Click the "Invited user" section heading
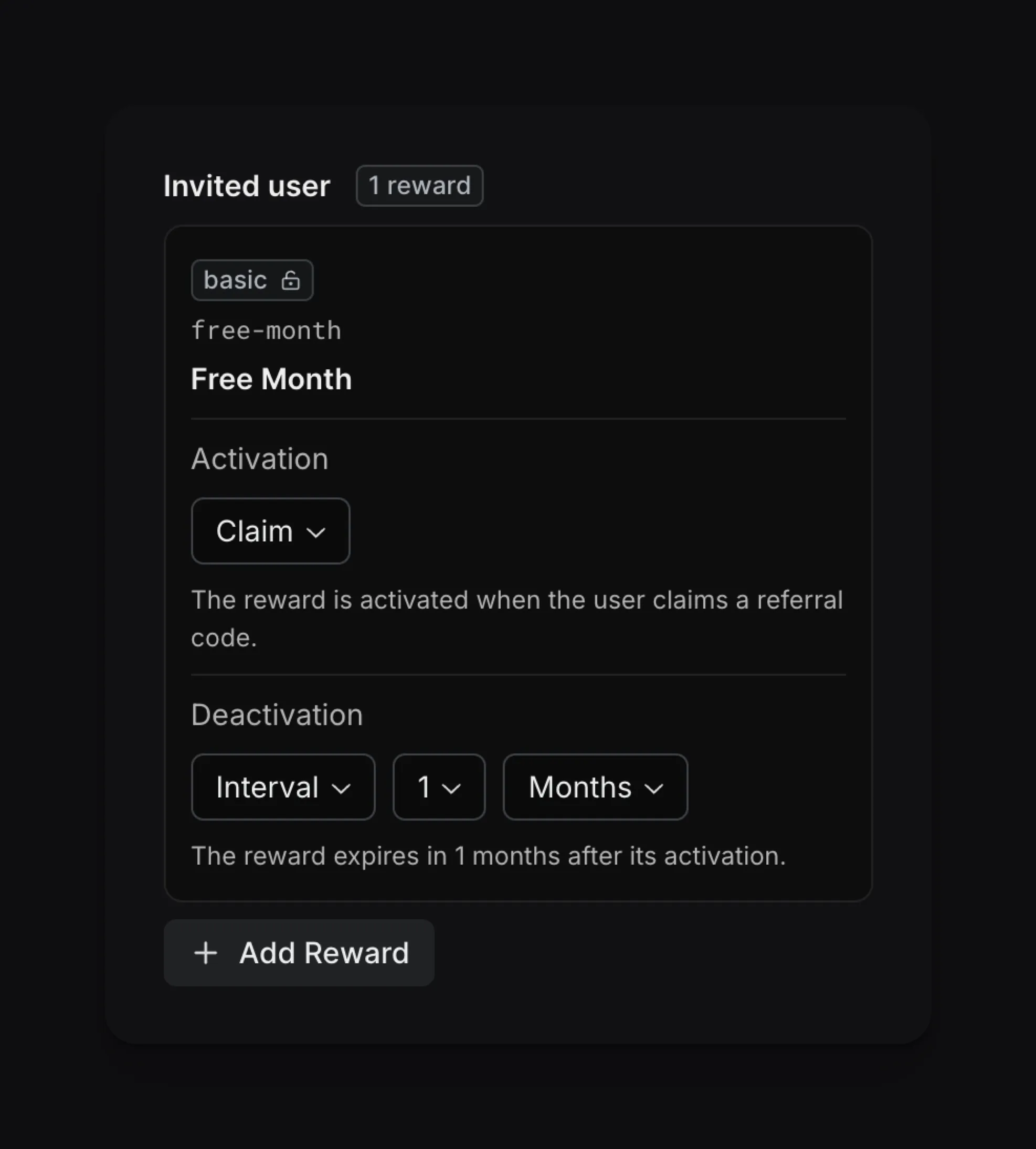Image resolution: width=1036 pixels, height=1149 pixels. point(247,186)
